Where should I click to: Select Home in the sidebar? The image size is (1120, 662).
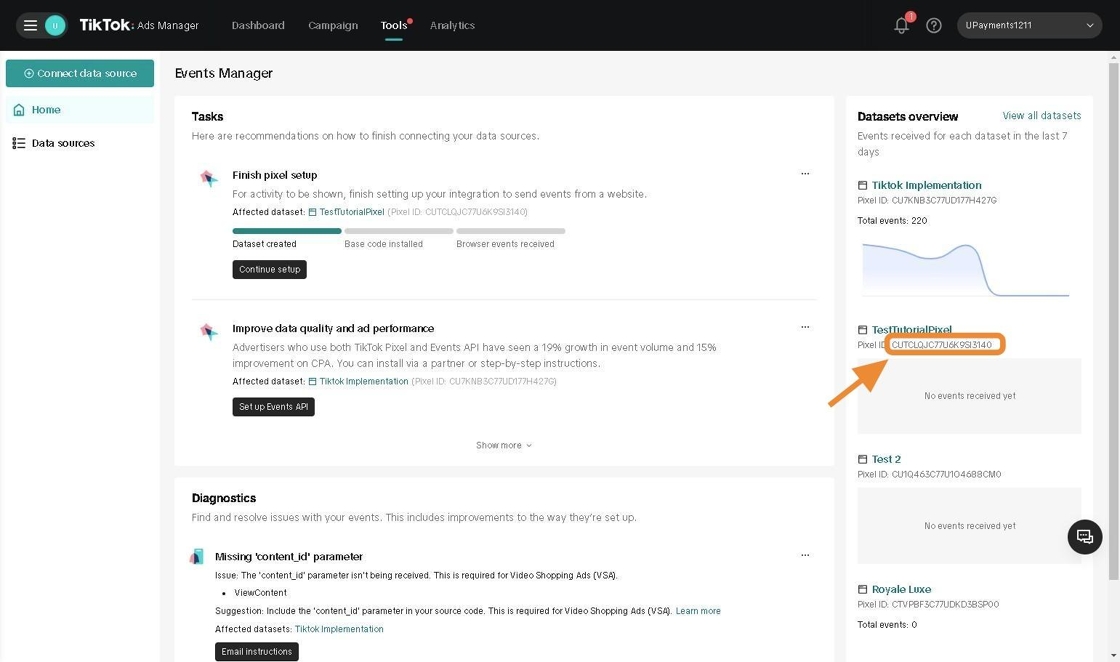[80, 110]
